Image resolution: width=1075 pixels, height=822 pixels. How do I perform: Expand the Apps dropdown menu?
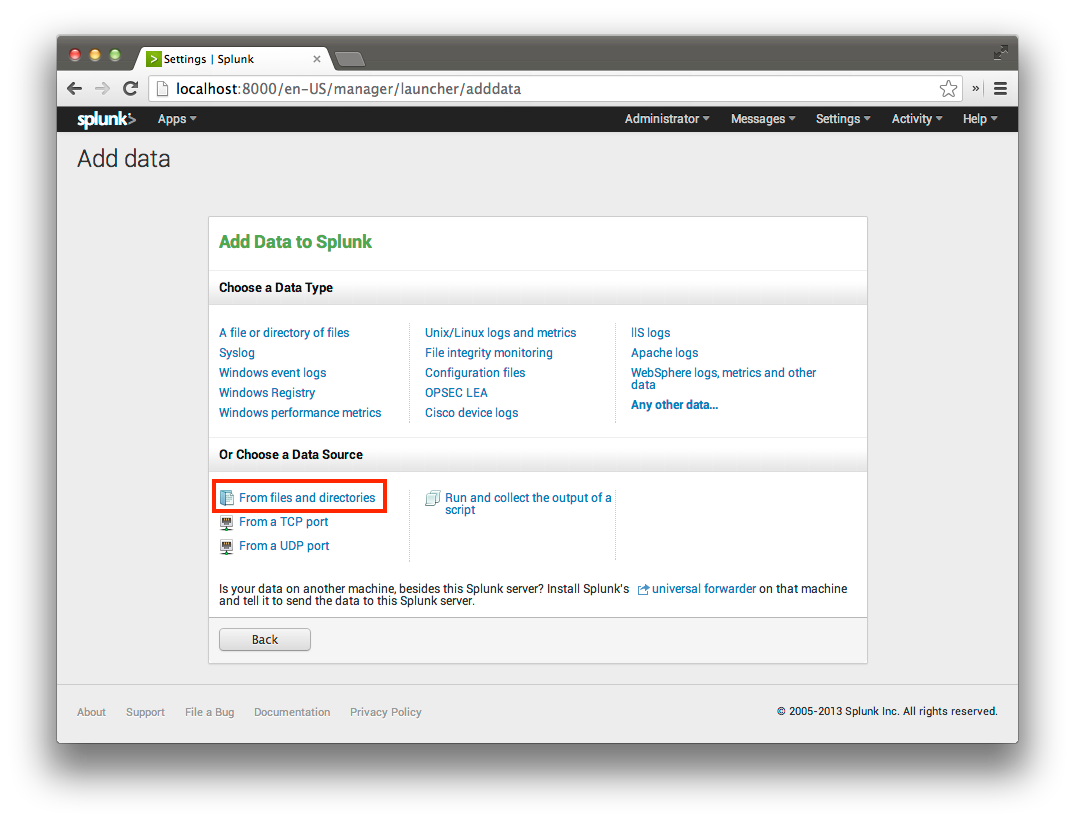[177, 119]
